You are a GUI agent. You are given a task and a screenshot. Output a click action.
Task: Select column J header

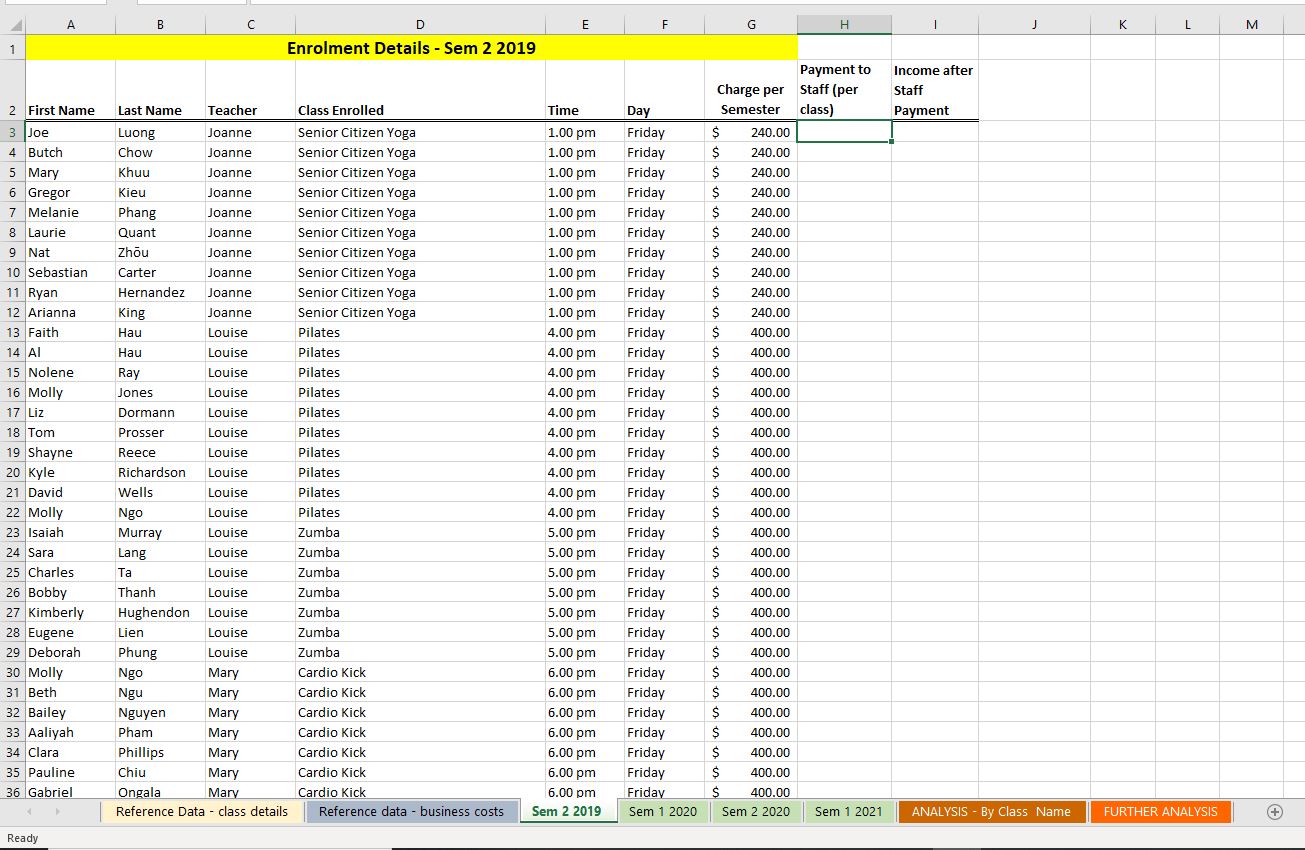pyautogui.click(x=1034, y=25)
